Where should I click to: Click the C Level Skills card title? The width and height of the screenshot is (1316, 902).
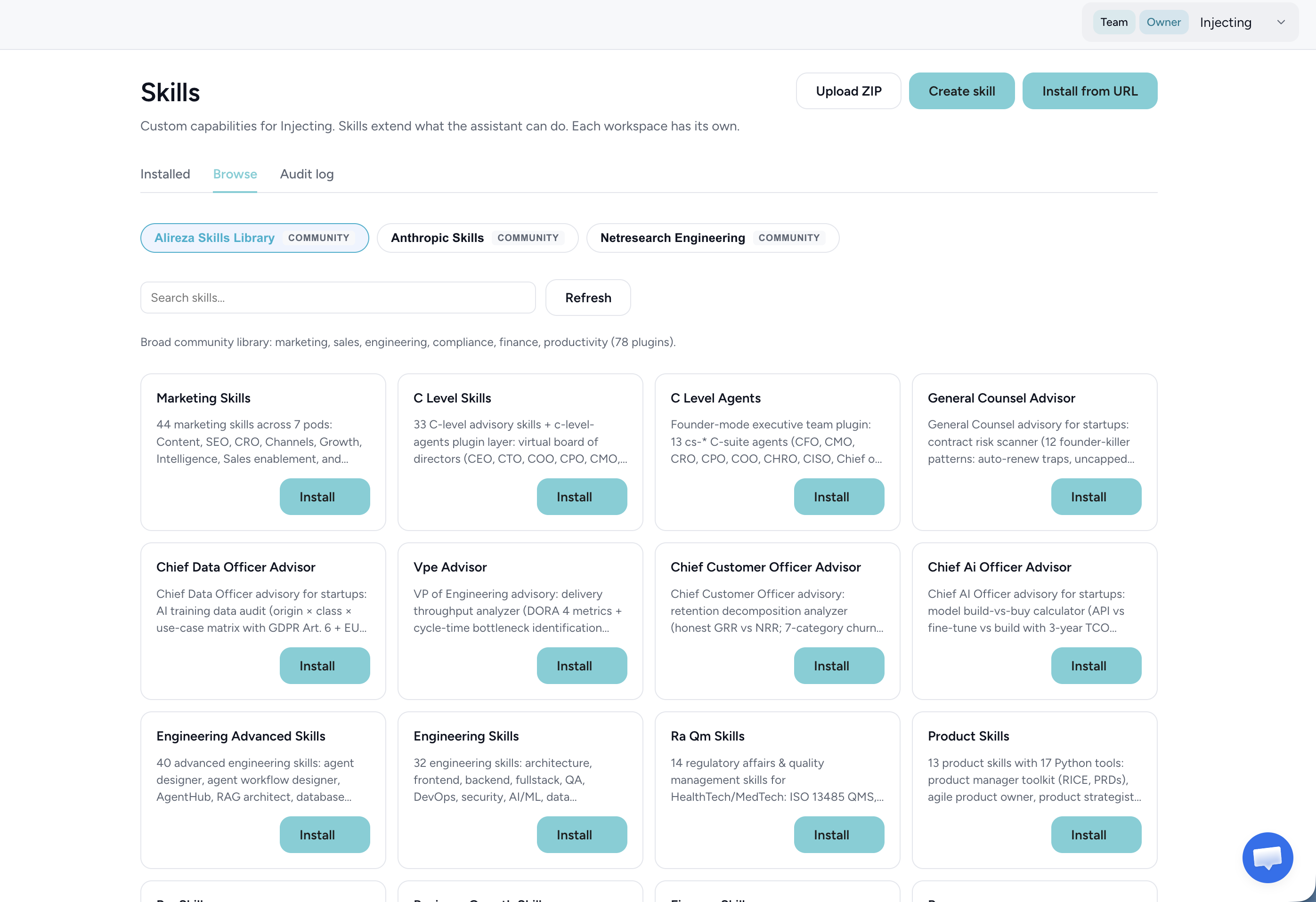click(x=452, y=398)
